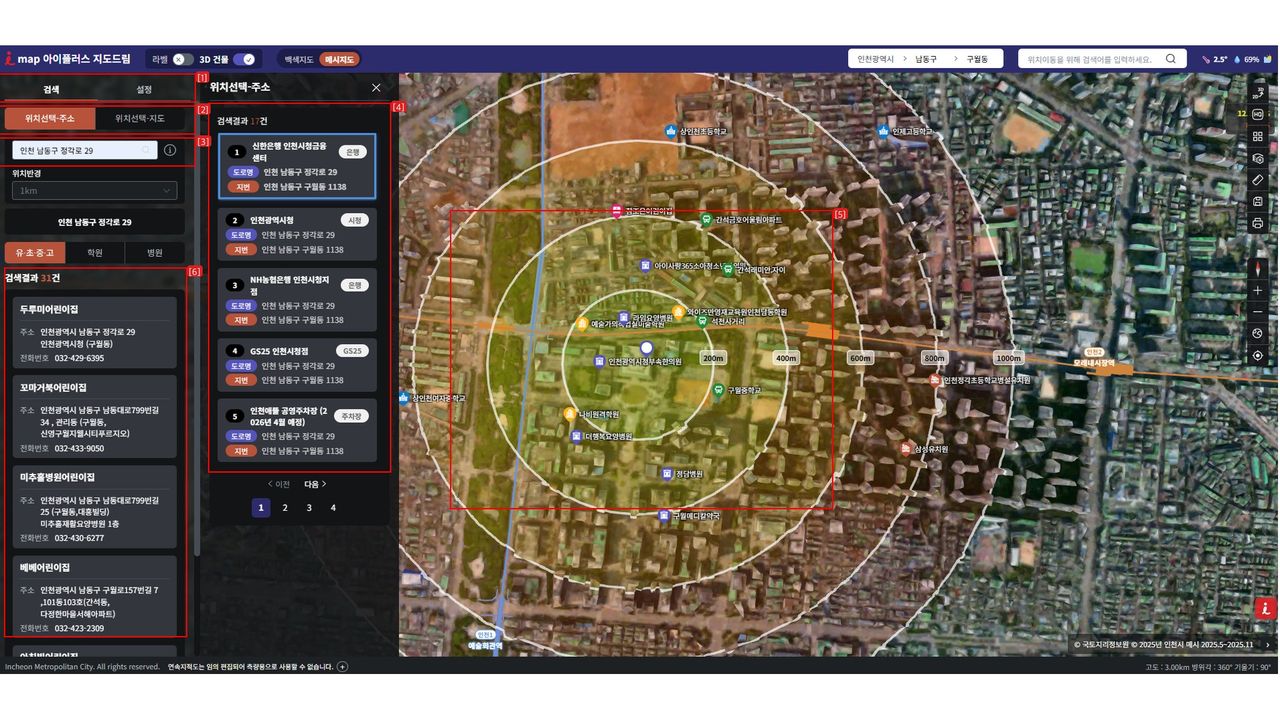1280x720 pixels.
Task: Open the 남동구 district selector
Action: tap(926, 59)
